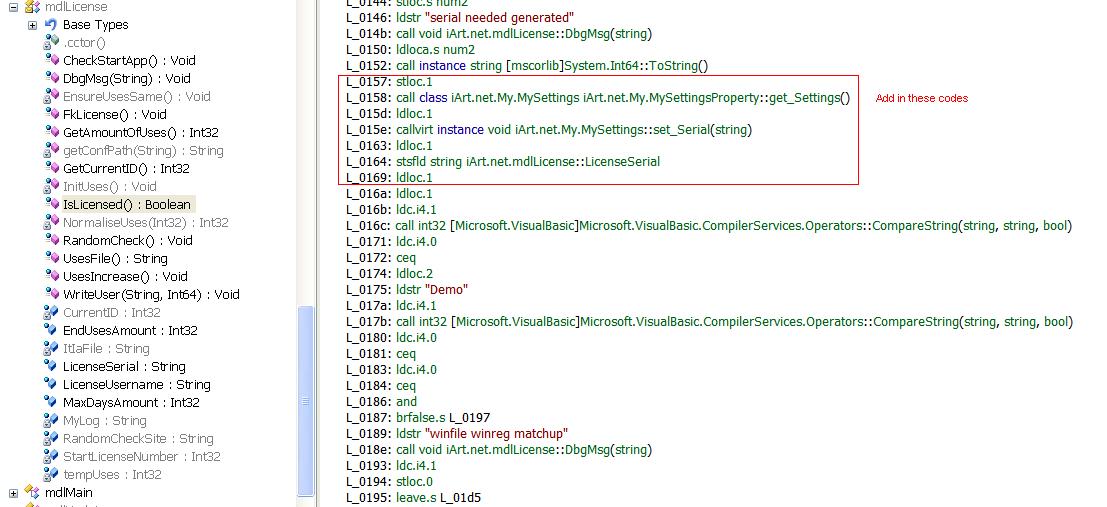Screen dimensions: 1107x507
Task: Click the IsLicensed() method icon
Action: coord(52,204)
